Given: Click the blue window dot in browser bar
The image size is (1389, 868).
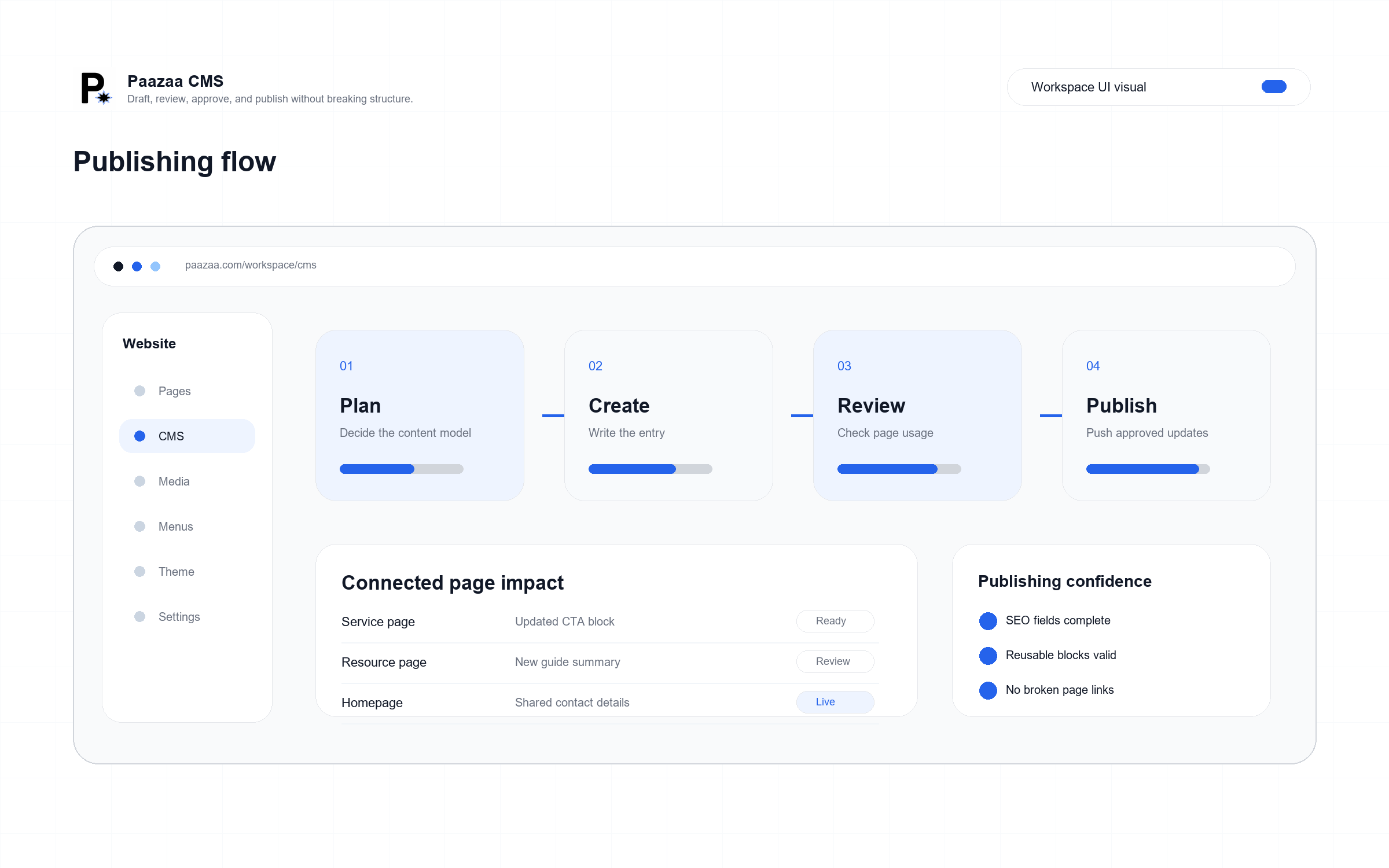Looking at the screenshot, I should tap(137, 266).
